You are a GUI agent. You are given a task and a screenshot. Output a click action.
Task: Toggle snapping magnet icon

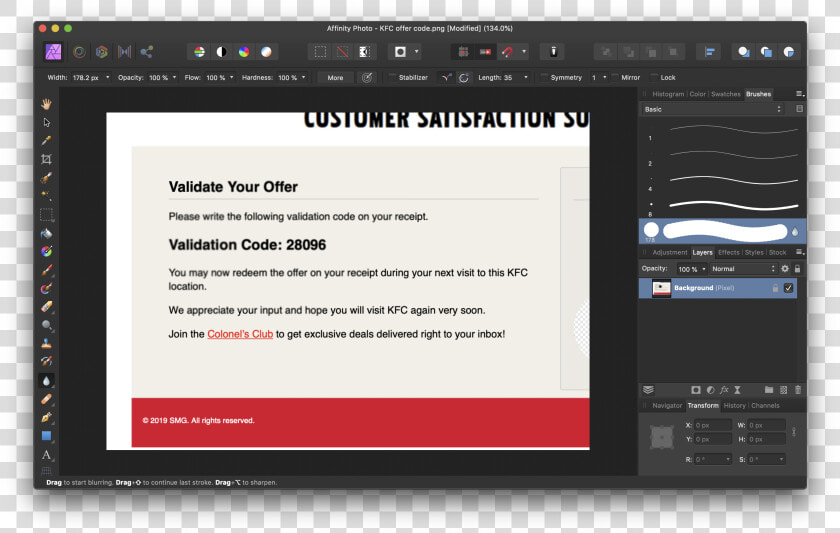(x=507, y=52)
